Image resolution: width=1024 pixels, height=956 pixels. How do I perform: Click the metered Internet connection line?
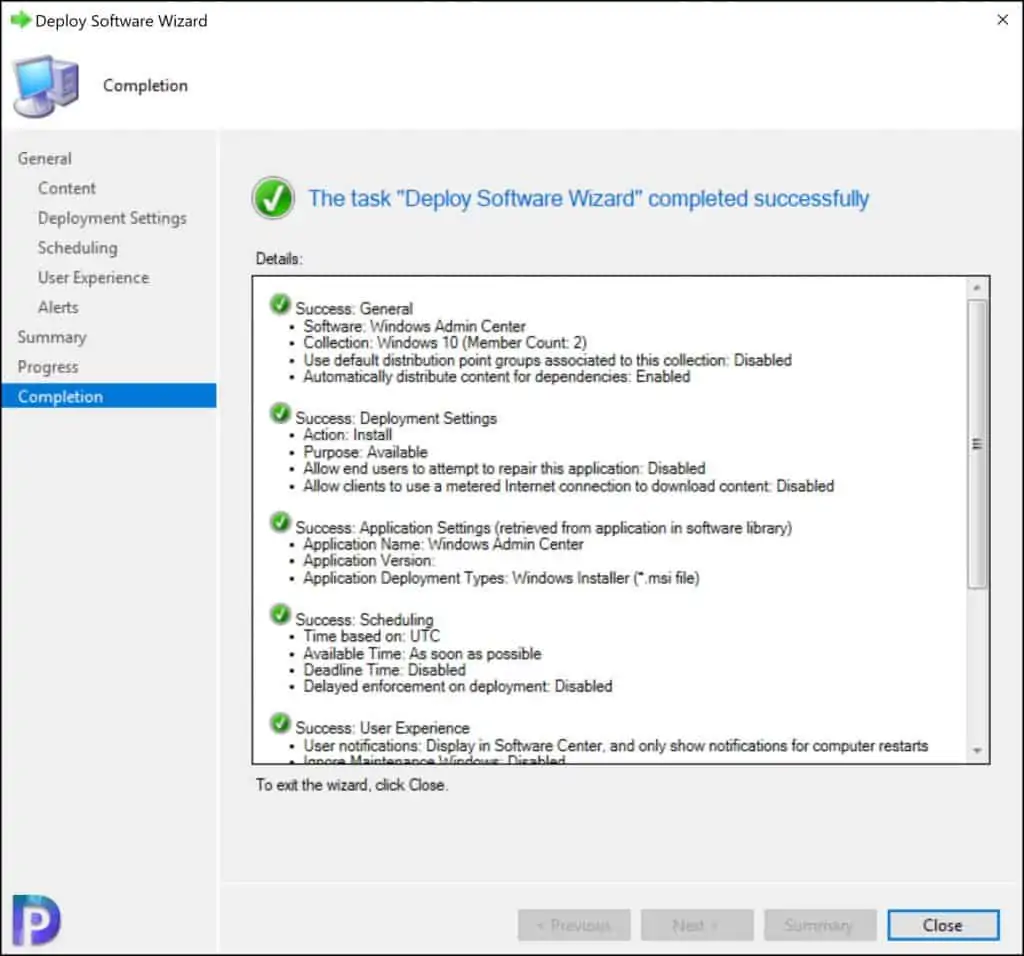point(568,486)
